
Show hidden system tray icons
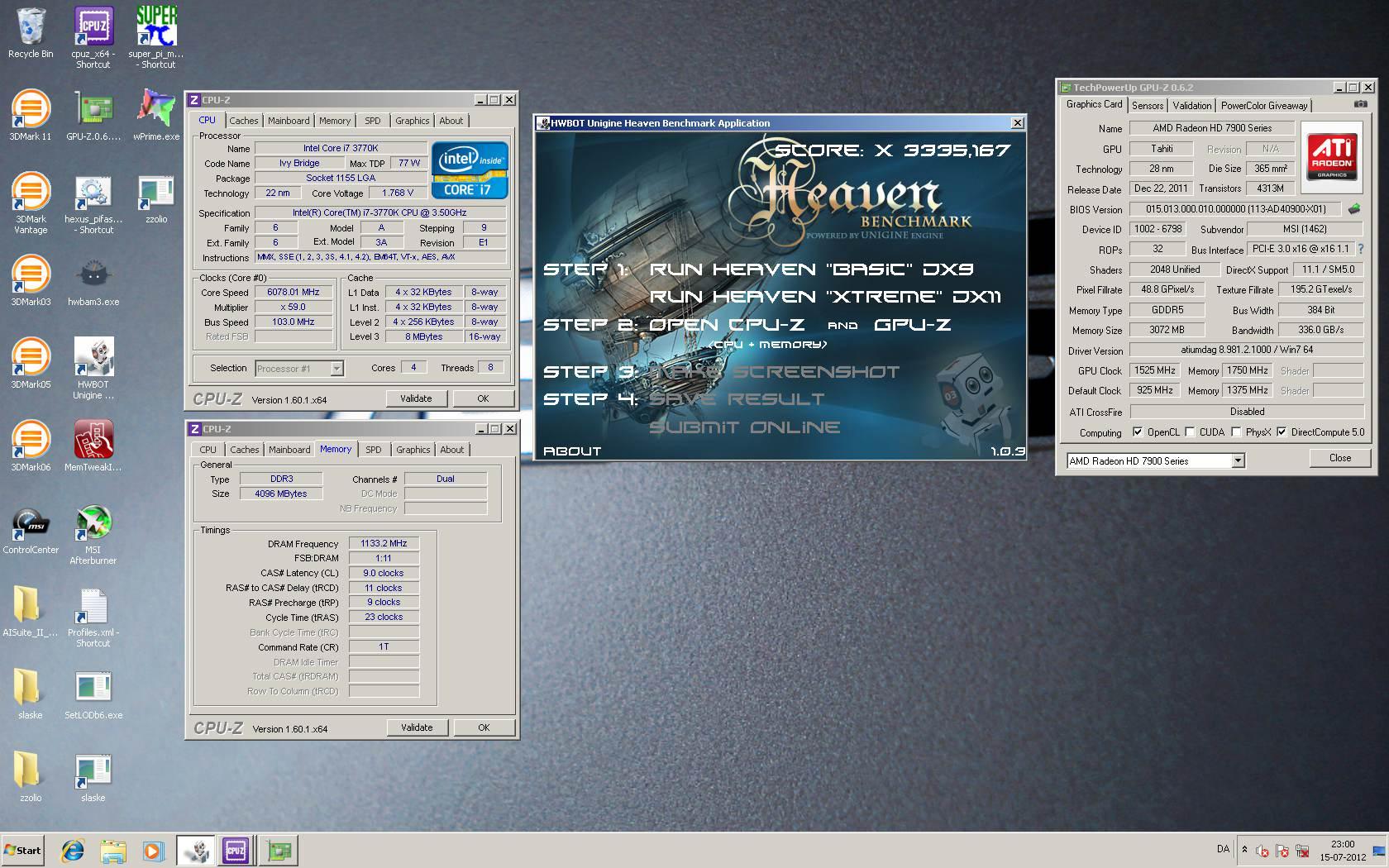tap(1245, 849)
